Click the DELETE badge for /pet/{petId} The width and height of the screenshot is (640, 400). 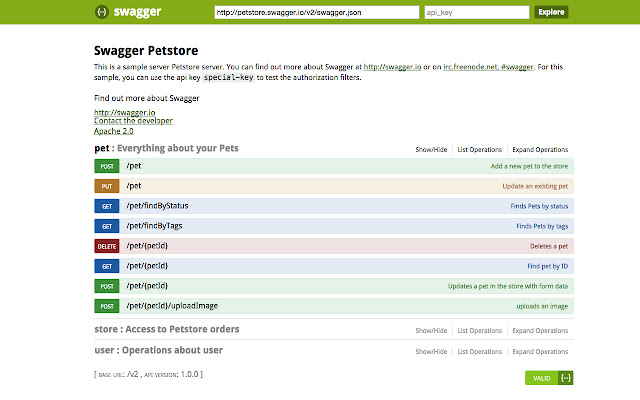(x=107, y=246)
